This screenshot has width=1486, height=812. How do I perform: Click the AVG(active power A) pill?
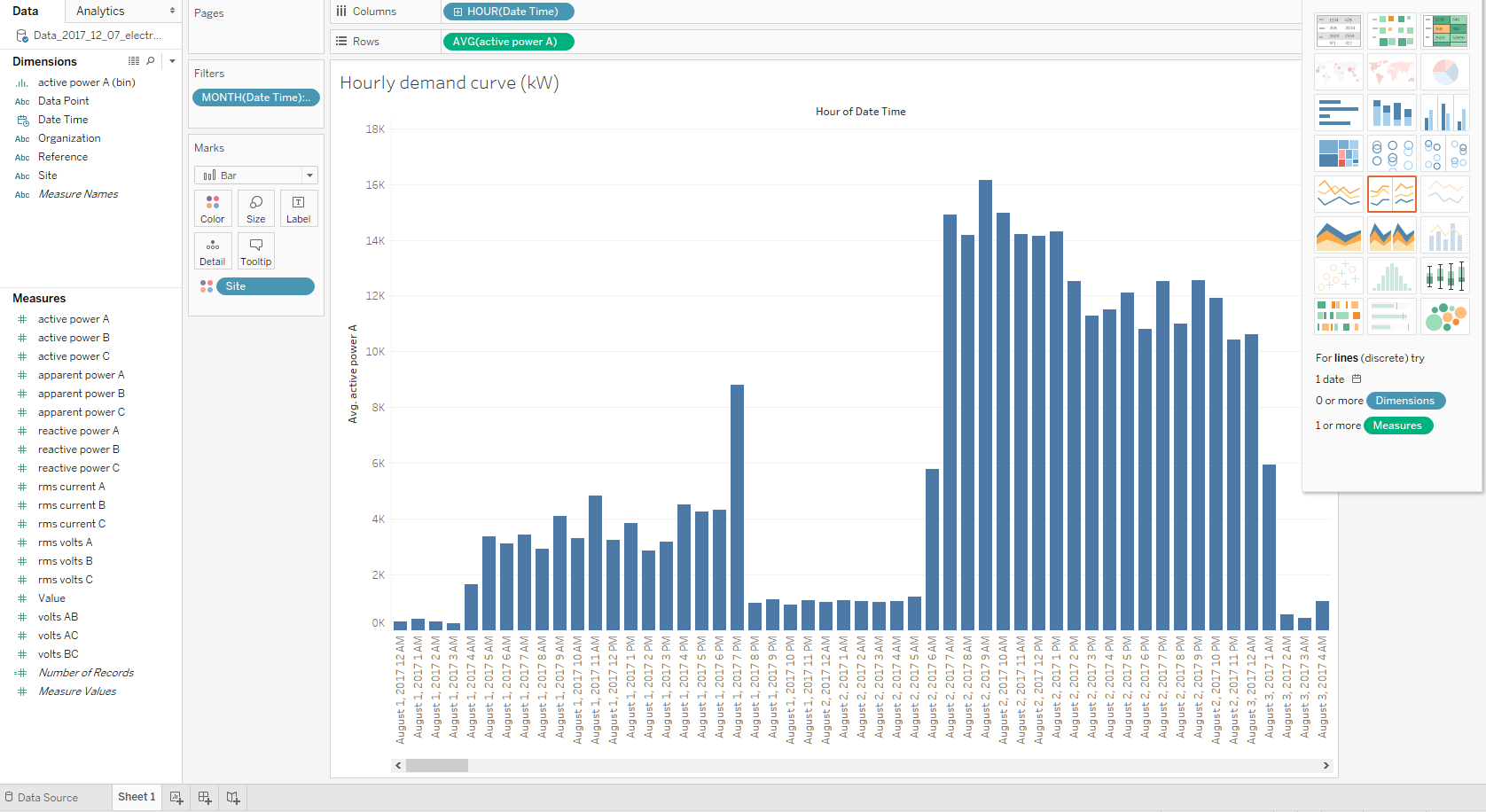point(507,42)
